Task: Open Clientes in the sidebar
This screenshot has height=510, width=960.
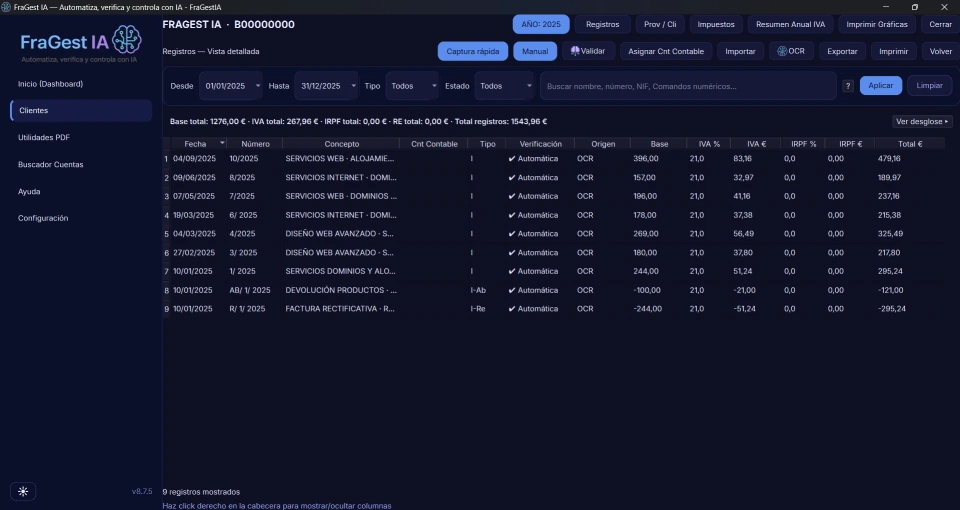Action: pyautogui.click(x=81, y=111)
